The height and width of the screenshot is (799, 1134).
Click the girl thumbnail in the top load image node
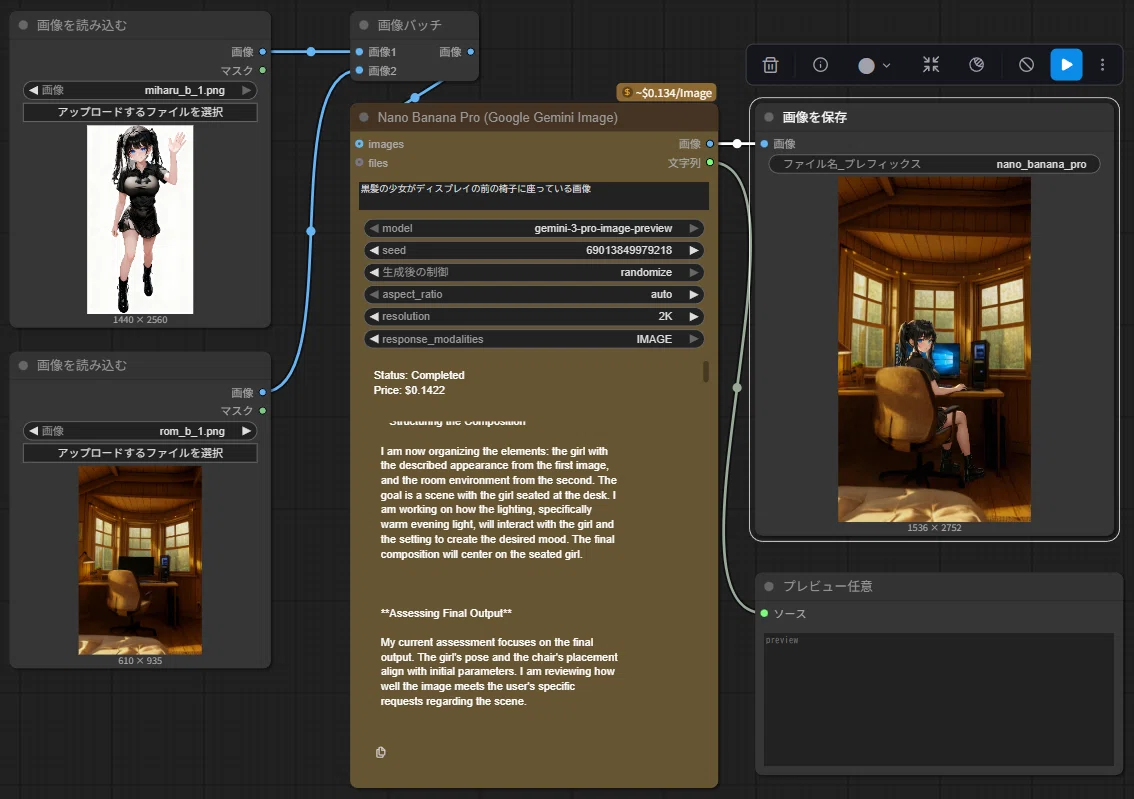click(x=140, y=220)
